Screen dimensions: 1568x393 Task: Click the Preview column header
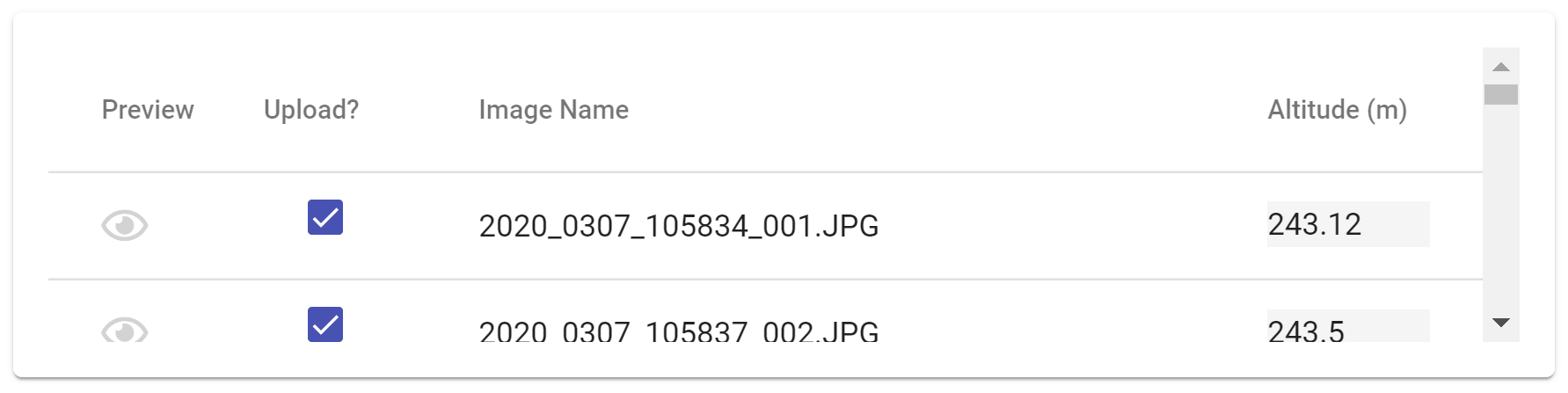coord(148,110)
